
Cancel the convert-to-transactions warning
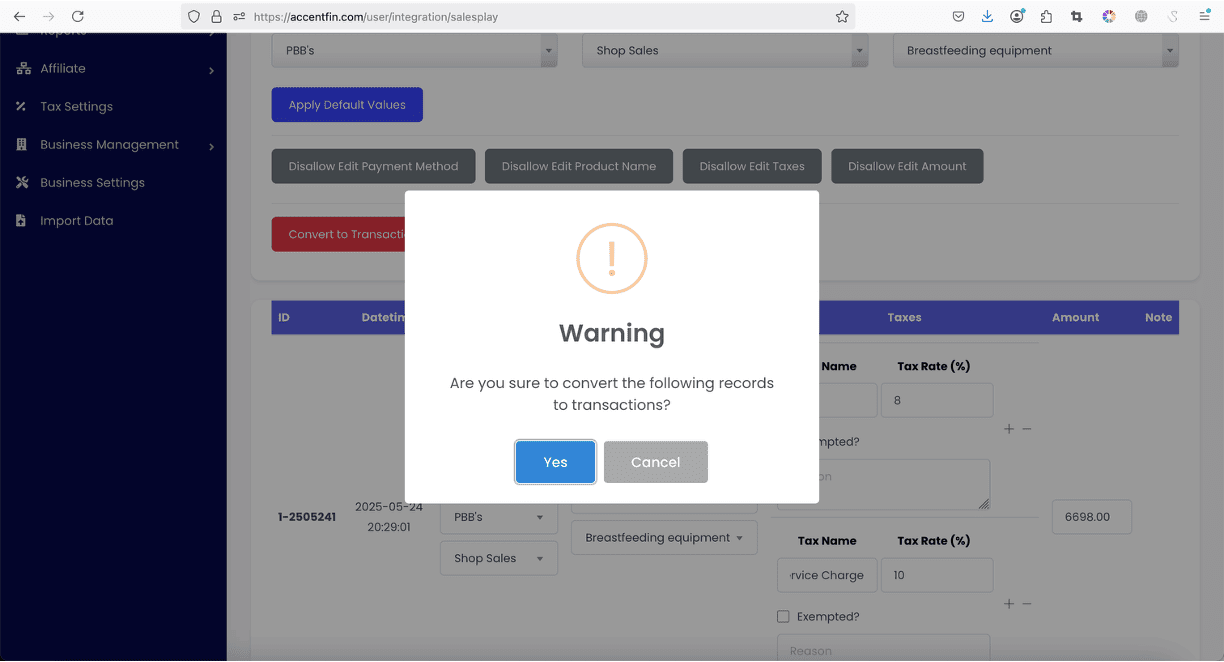click(655, 462)
